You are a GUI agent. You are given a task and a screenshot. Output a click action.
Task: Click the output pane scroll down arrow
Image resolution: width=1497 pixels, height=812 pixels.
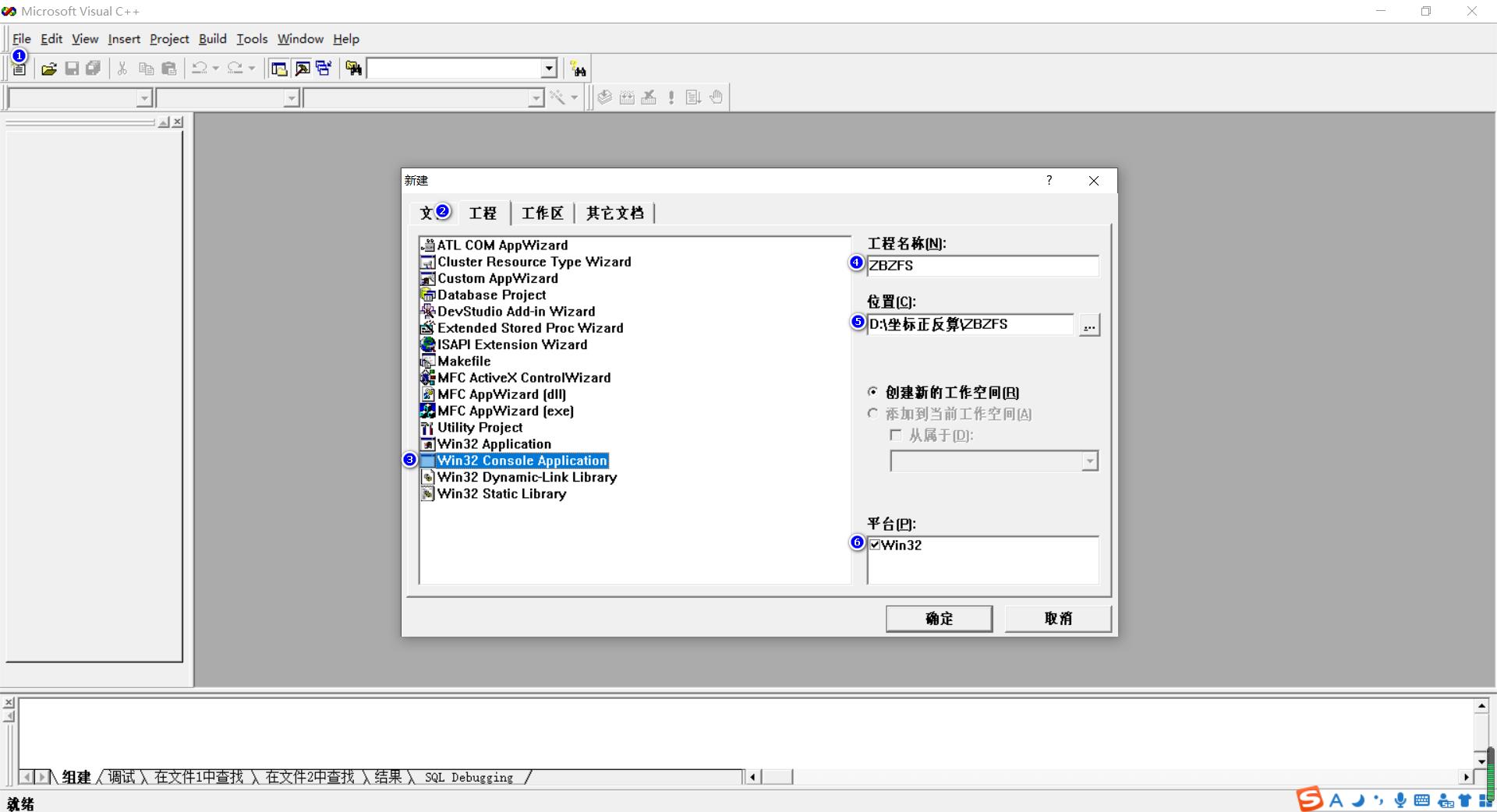coord(1481,761)
